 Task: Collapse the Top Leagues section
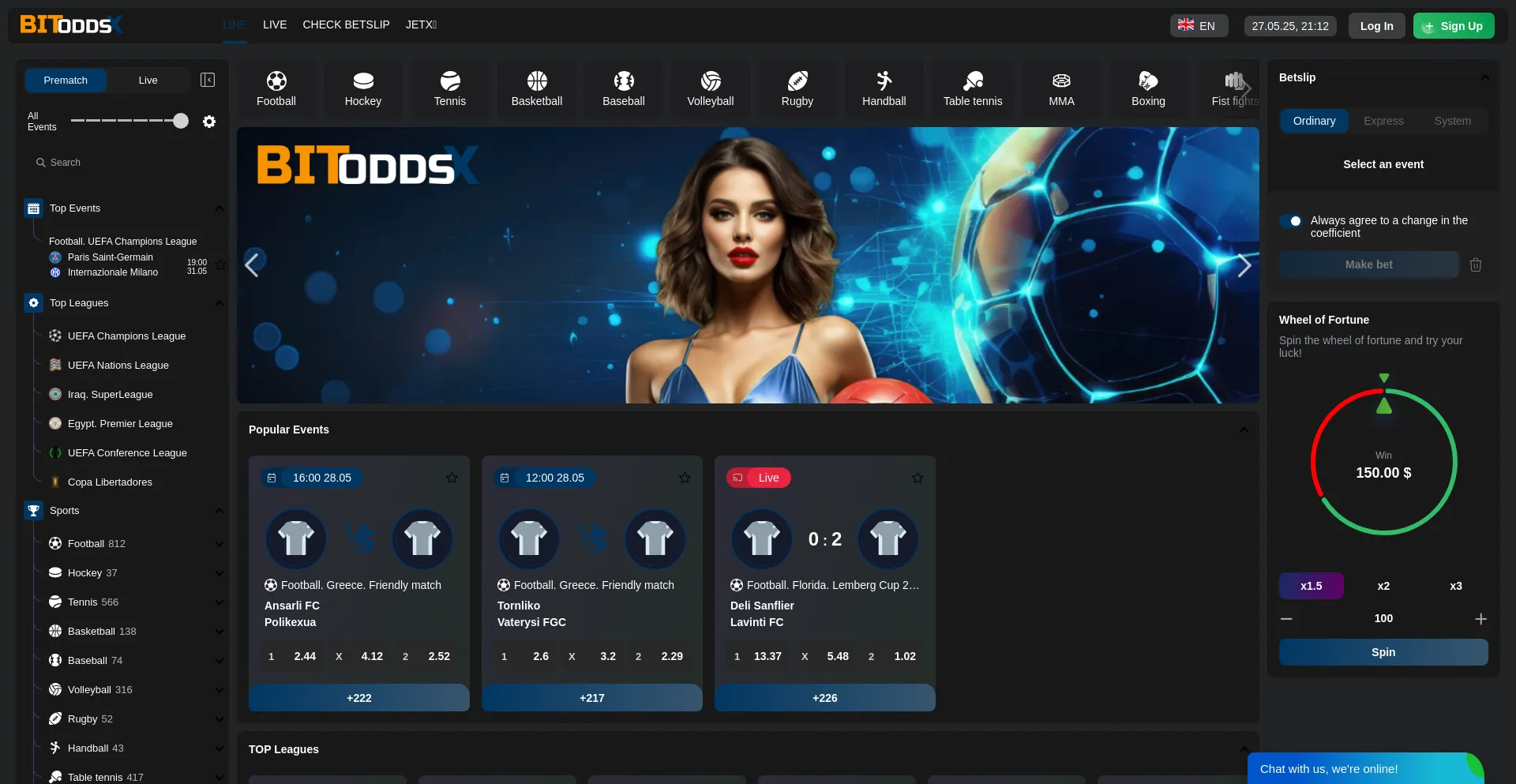pyautogui.click(x=220, y=303)
